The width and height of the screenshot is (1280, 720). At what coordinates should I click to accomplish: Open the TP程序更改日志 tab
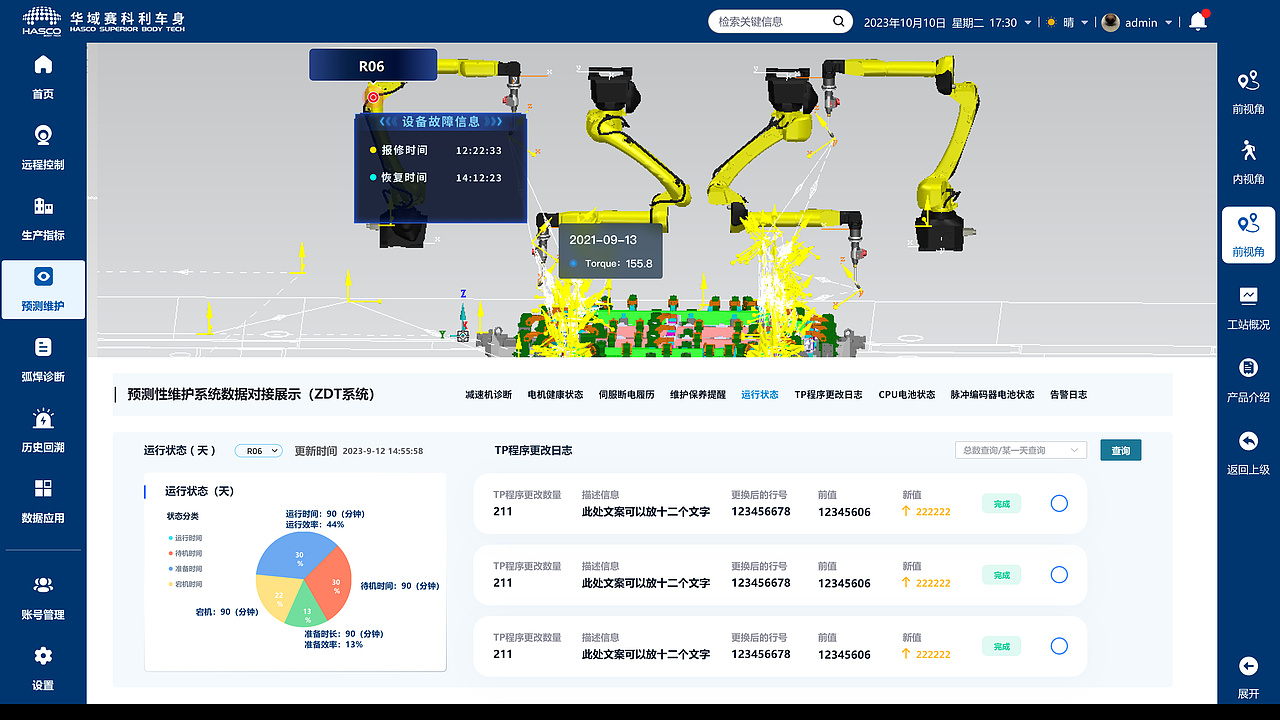coord(828,395)
